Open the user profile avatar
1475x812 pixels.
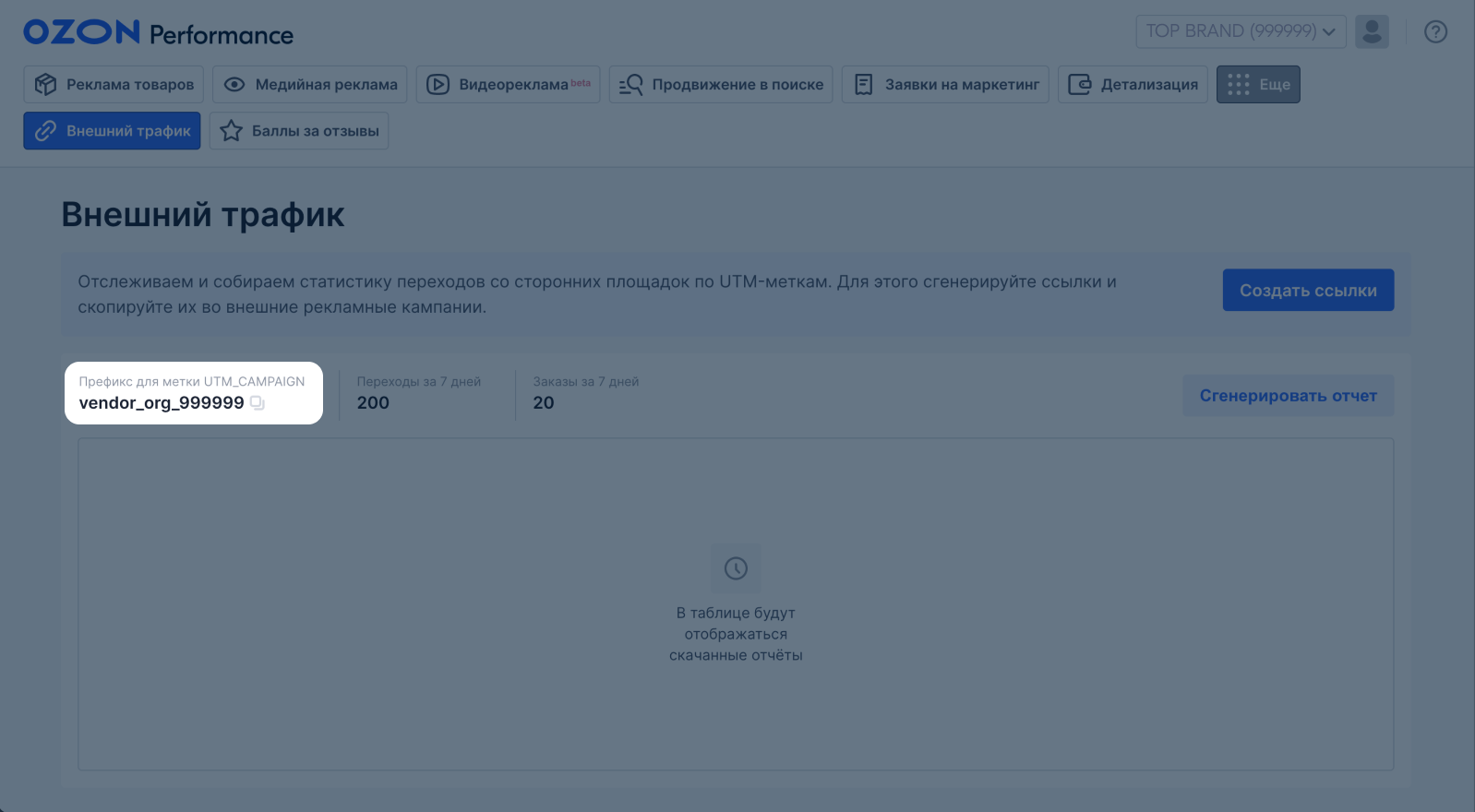[1372, 31]
